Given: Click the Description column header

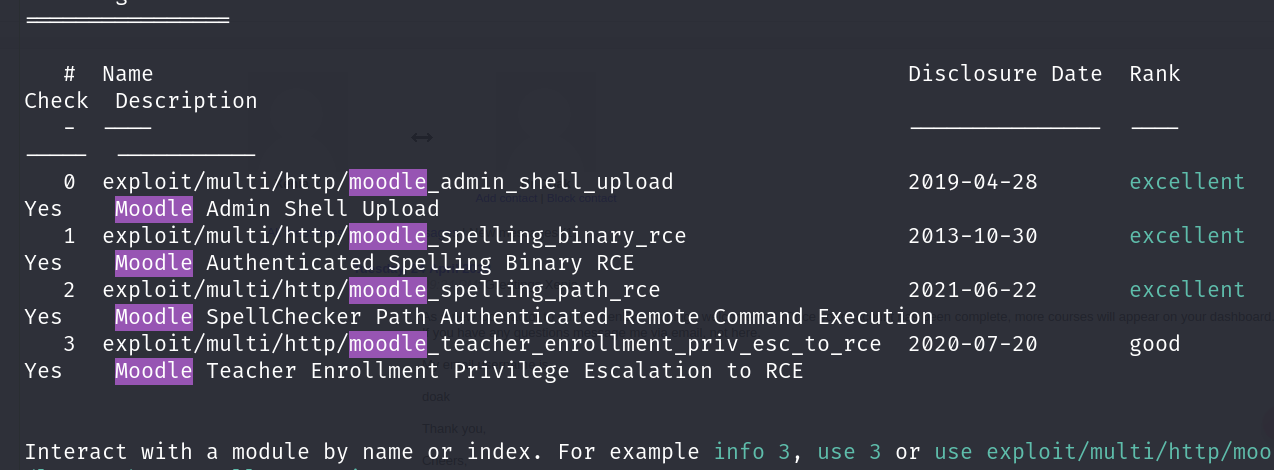Looking at the screenshot, I should click(x=186, y=101).
